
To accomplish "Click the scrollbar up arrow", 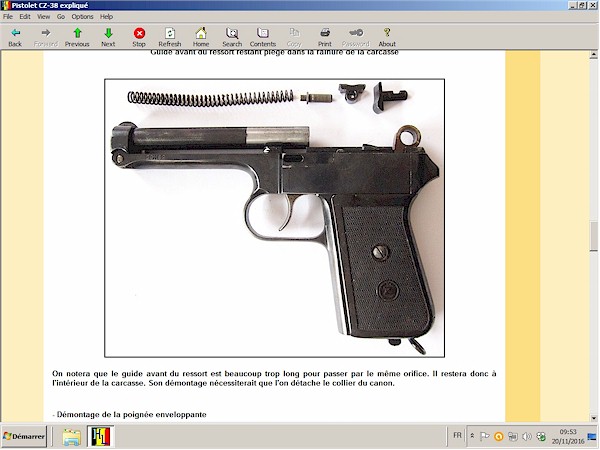I will coord(593,55).
